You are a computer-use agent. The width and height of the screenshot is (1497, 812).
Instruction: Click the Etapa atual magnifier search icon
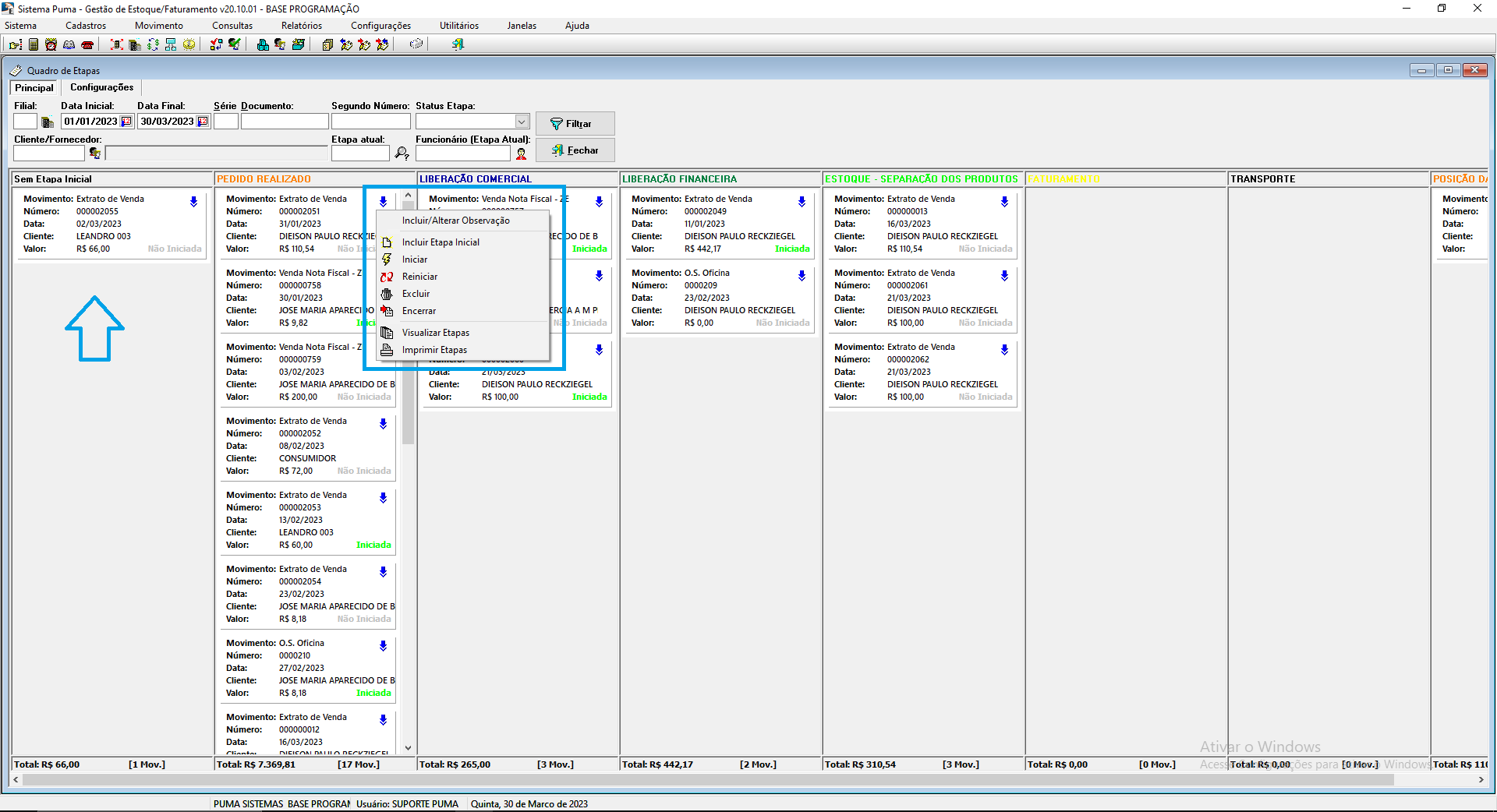402,154
